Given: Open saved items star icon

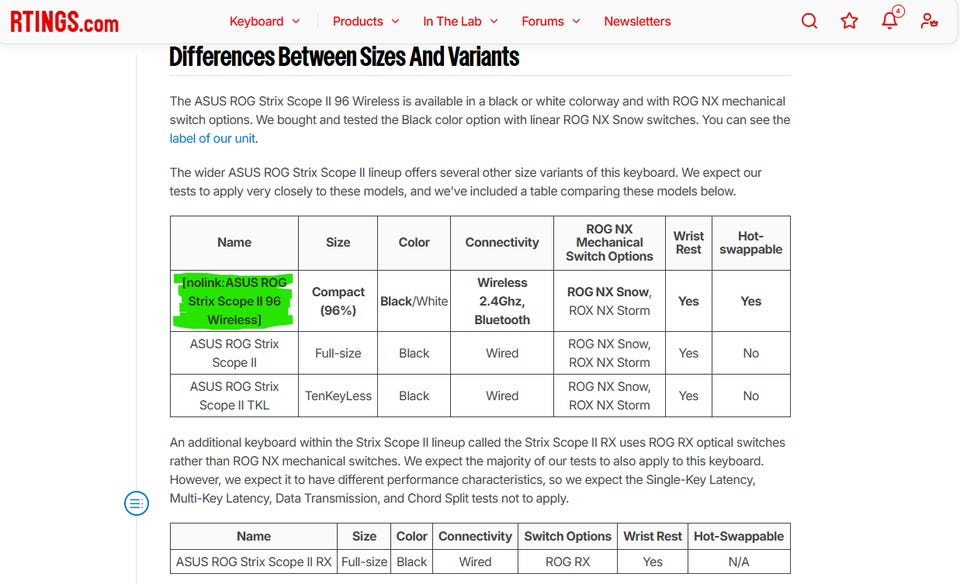Looking at the screenshot, I should 849,21.
